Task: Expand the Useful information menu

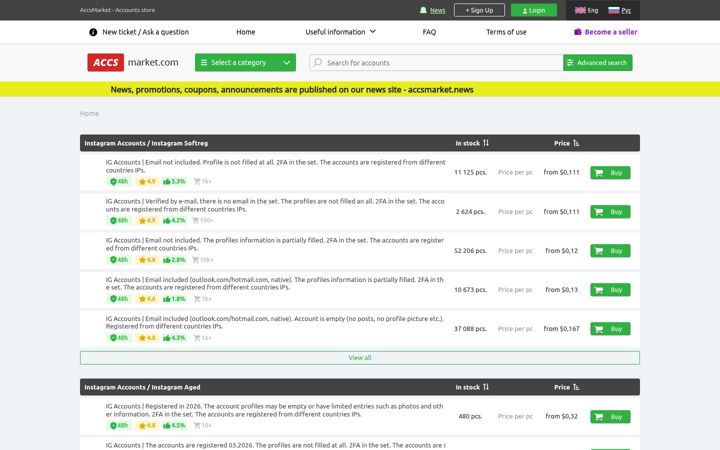Action: click(340, 32)
